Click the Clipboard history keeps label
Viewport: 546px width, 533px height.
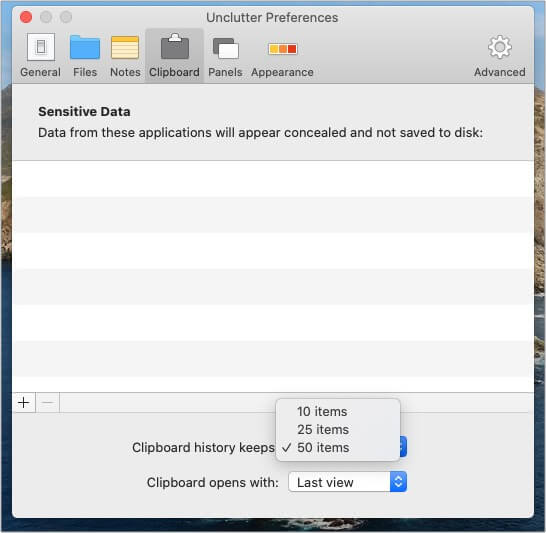[203, 448]
